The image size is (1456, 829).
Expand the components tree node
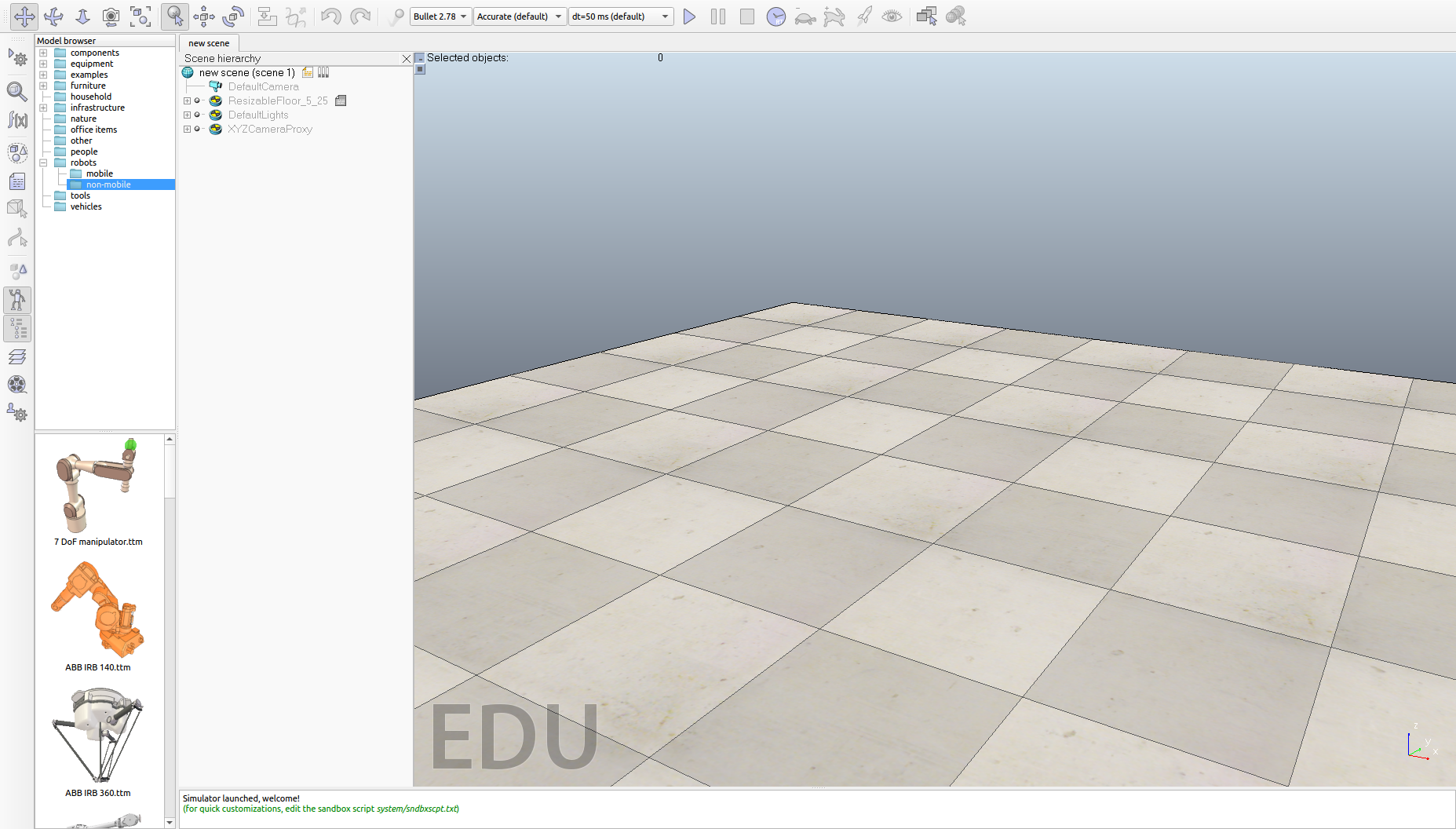43,53
